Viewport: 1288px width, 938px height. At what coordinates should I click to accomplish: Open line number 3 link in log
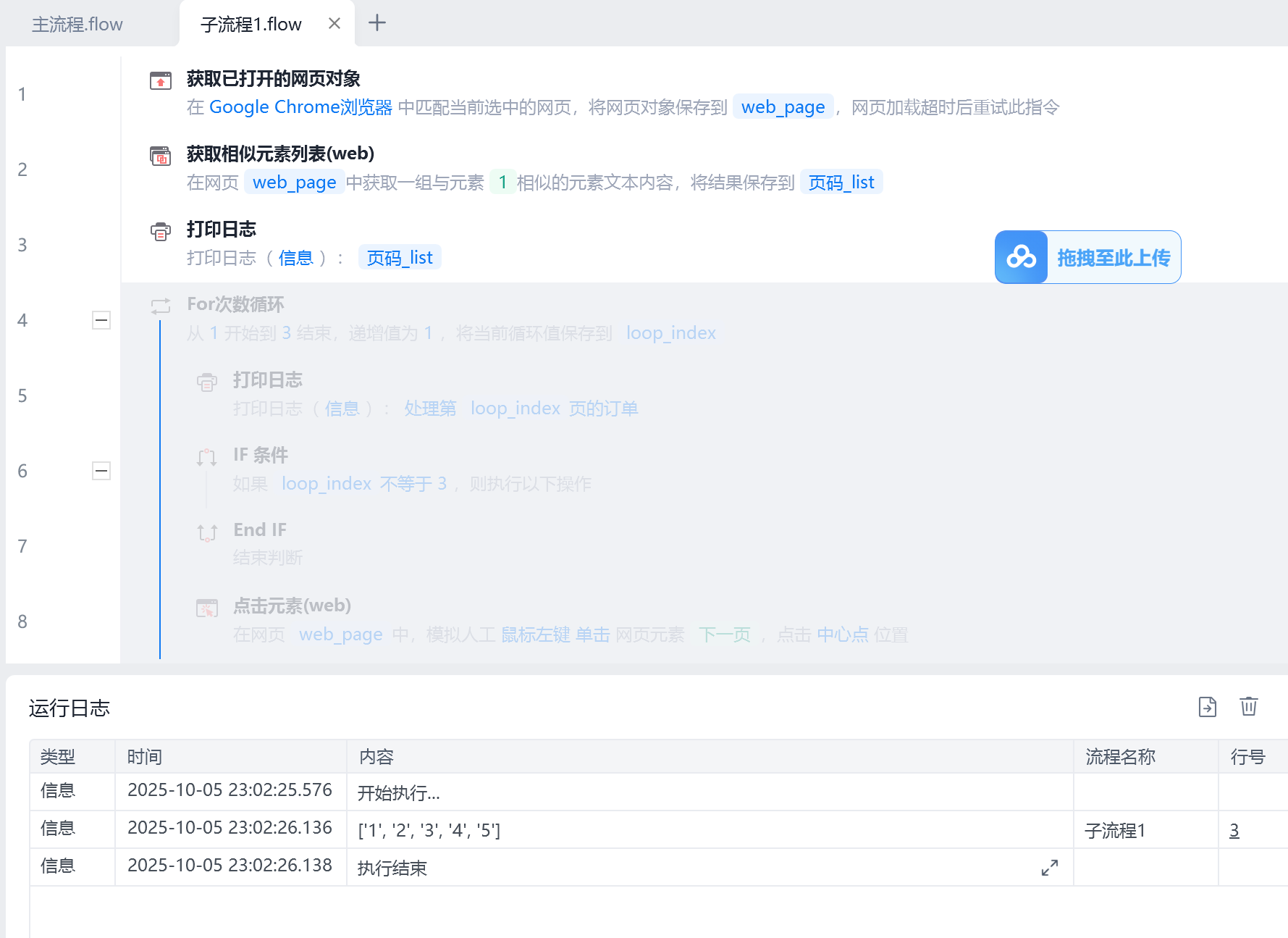1234,830
